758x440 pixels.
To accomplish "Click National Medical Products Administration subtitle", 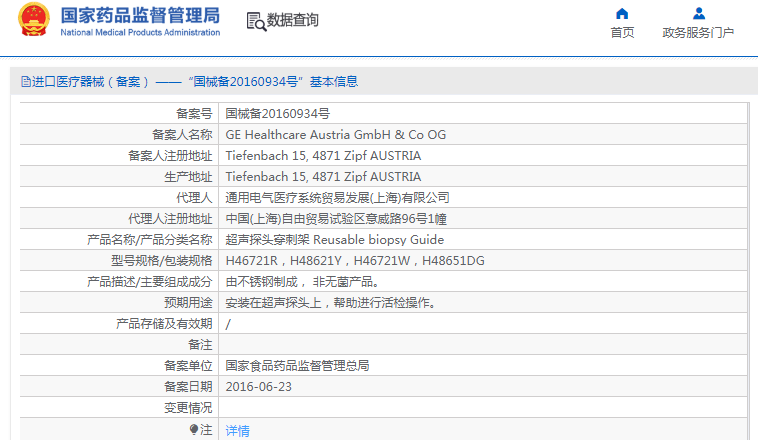I will (140, 32).
